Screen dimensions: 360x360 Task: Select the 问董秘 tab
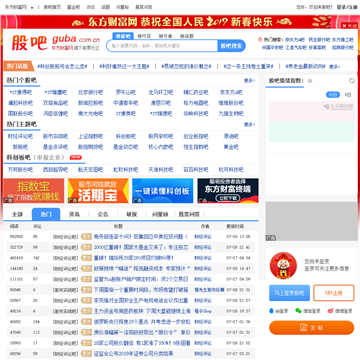tap(160, 214)
